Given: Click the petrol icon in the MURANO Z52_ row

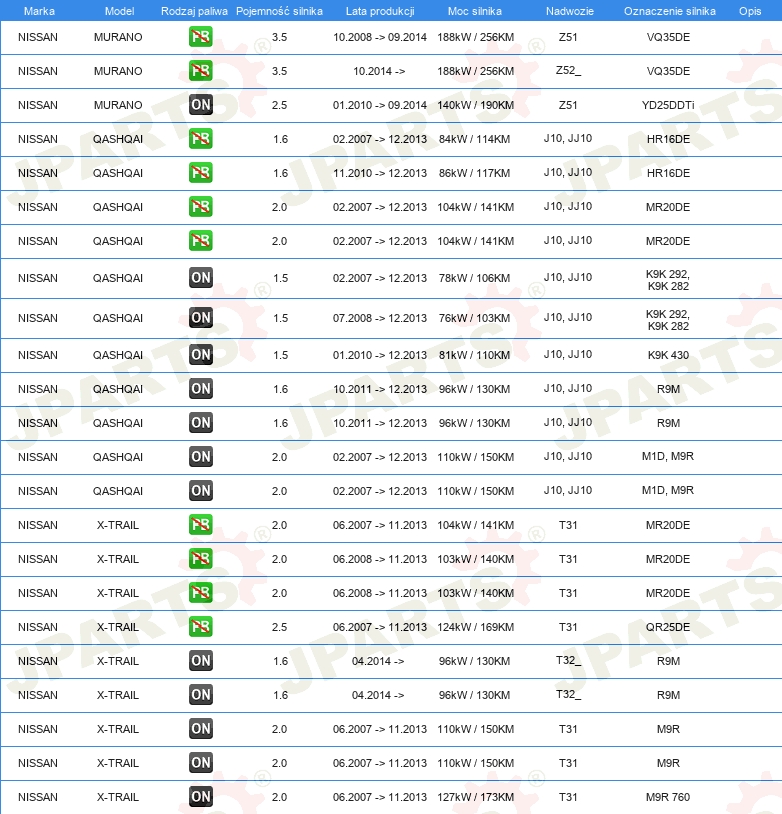Looking at the screenshot, I should (x=200, y=71).
